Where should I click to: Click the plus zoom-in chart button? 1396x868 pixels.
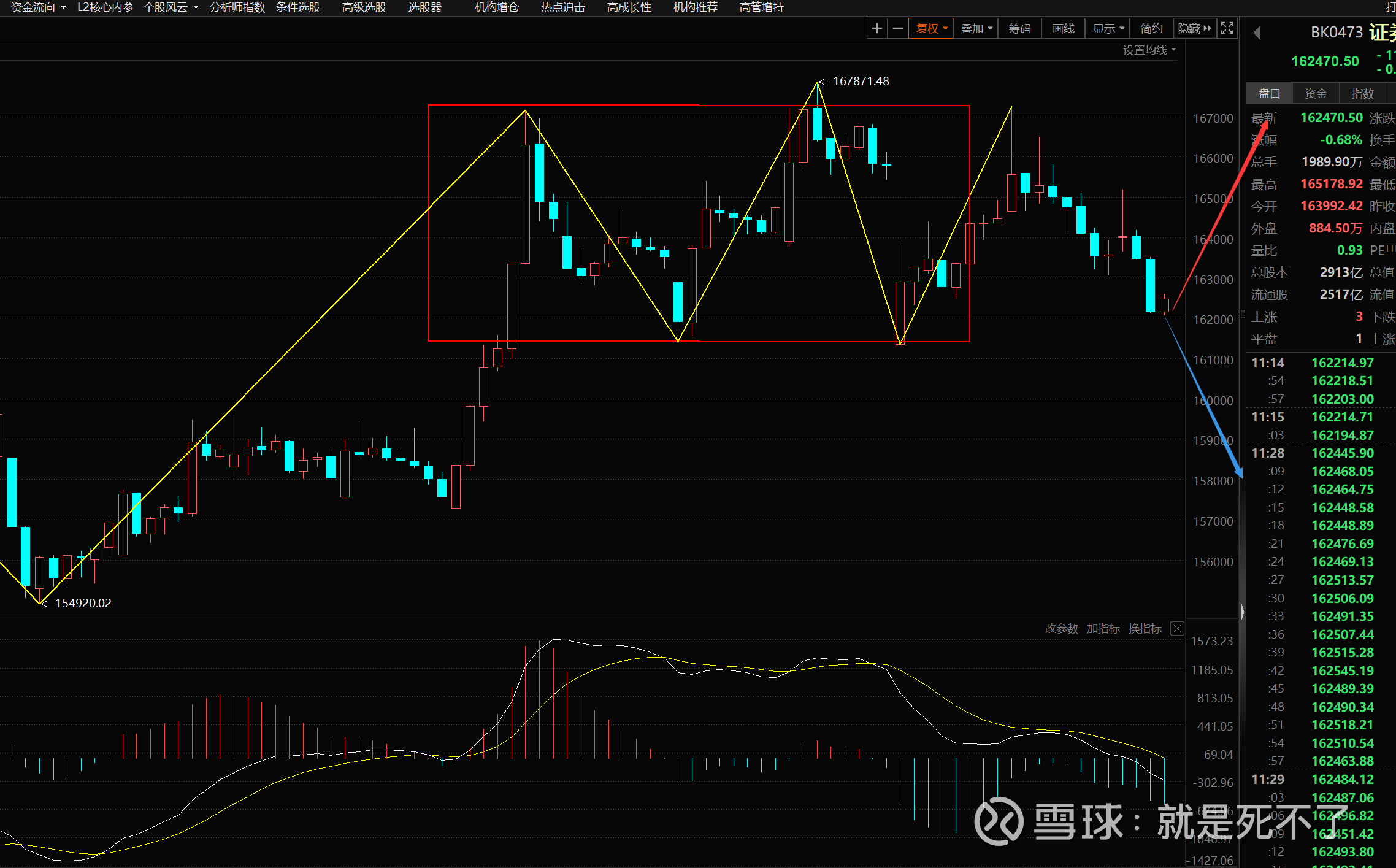coord(876,28)
